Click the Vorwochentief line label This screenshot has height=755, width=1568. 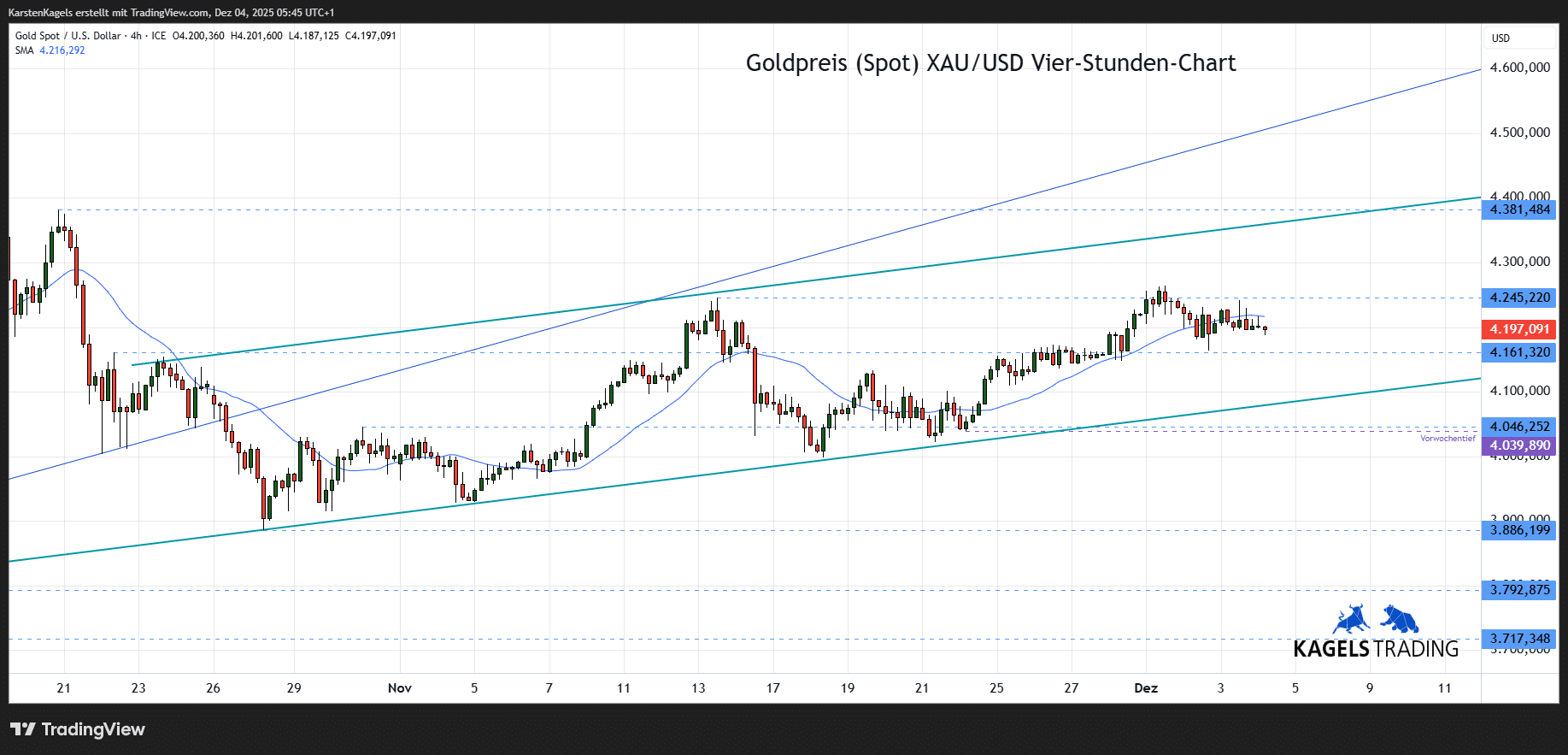[1448, 439]
